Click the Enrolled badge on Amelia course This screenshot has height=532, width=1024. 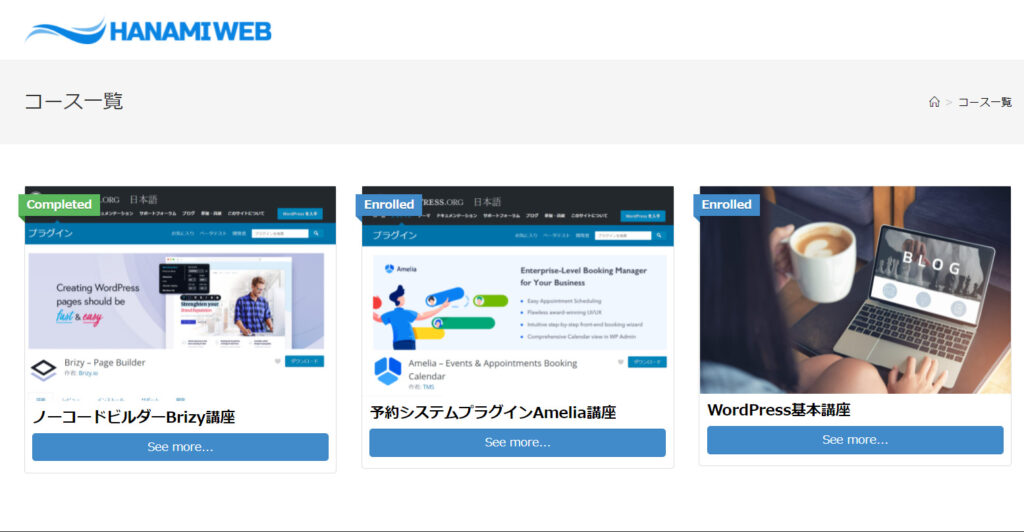(389, 204)
